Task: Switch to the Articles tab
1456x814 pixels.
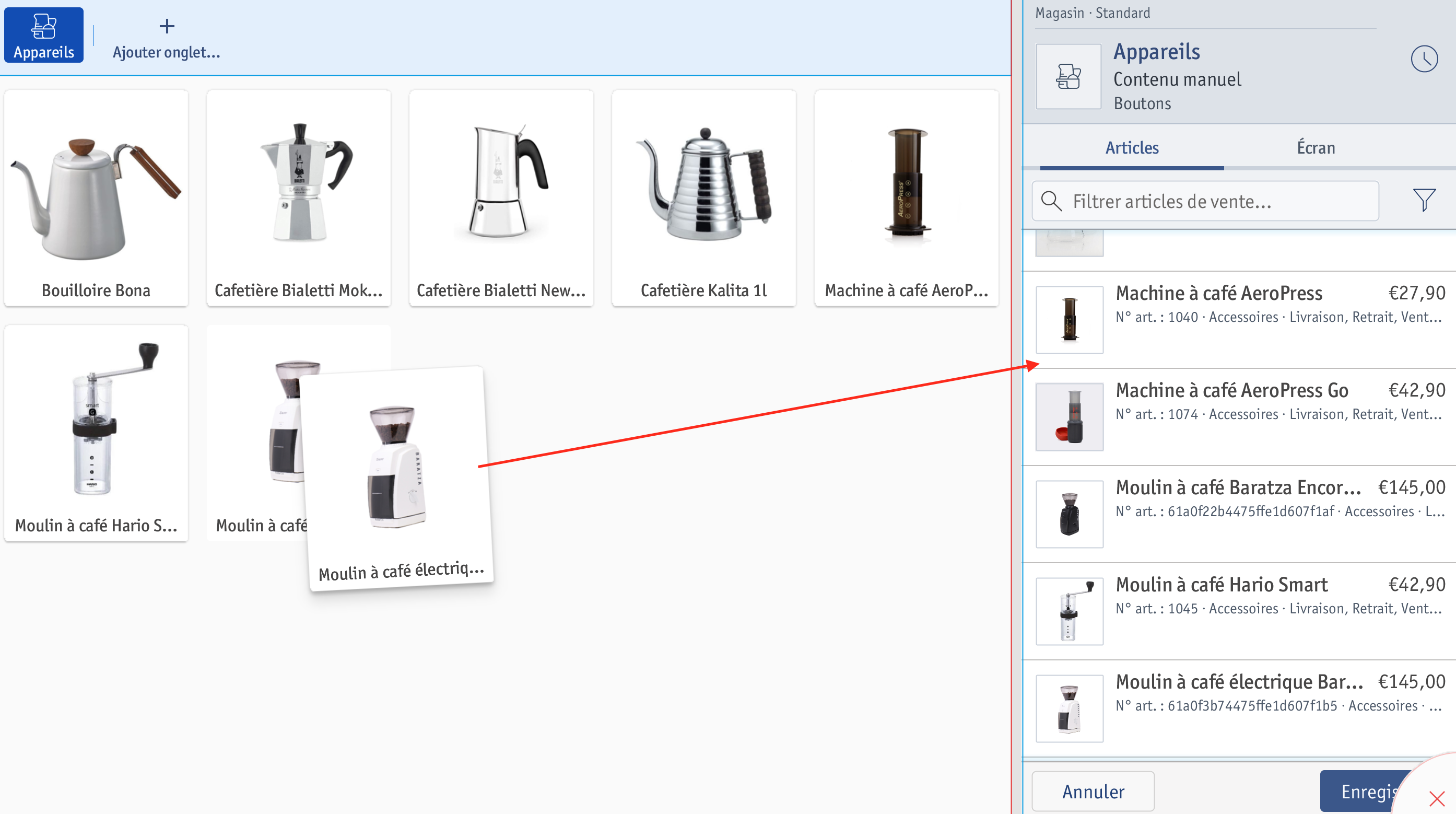Action: pos(1132,148)
